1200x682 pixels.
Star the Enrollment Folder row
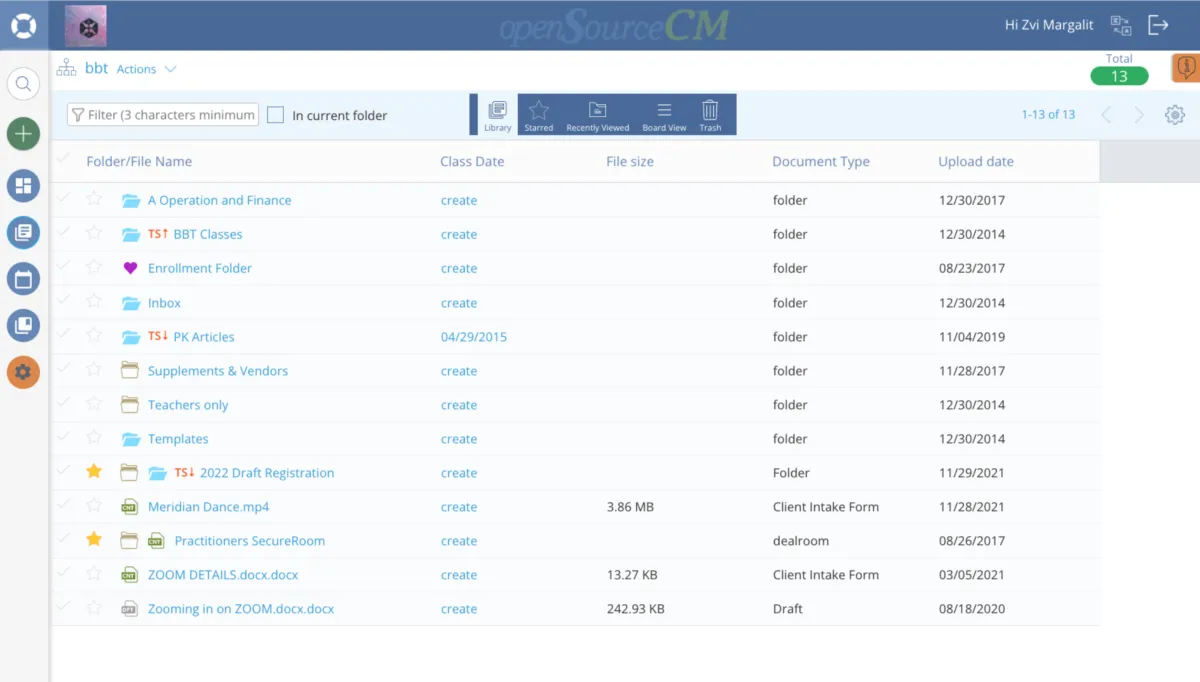(x=94, y=267)
